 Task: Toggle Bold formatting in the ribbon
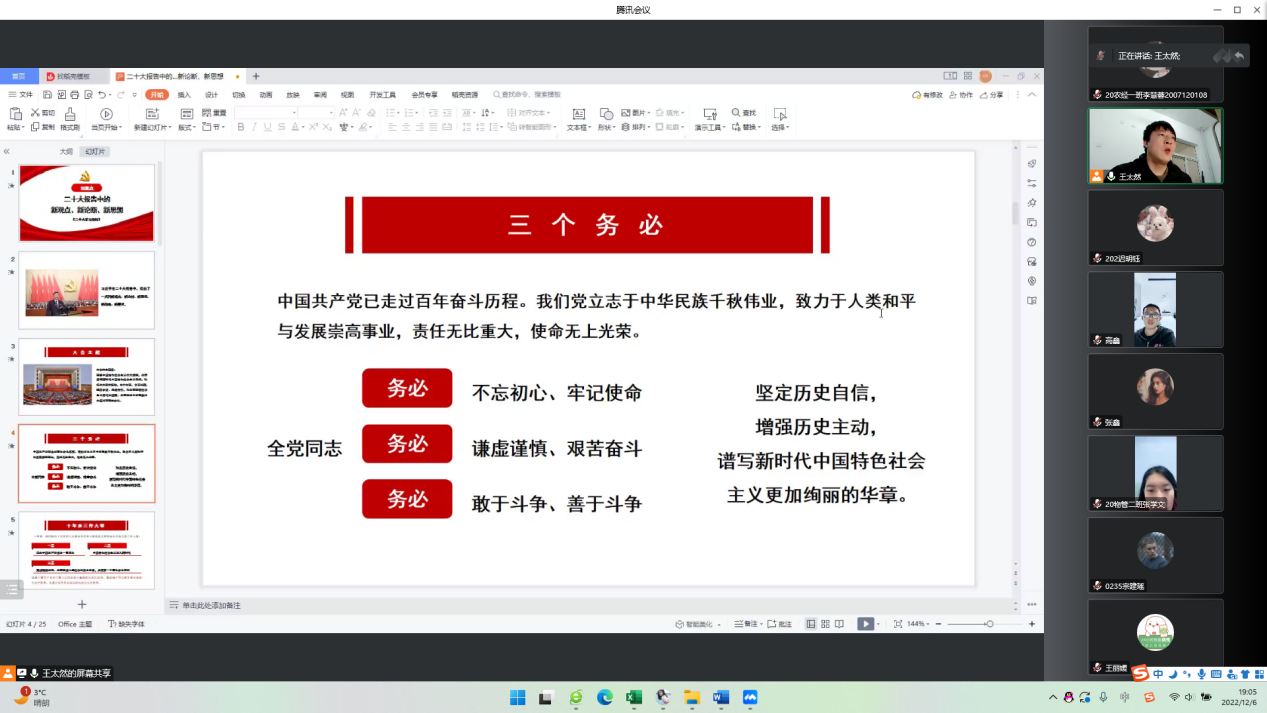pyautogui.click(x=241, y=127)
